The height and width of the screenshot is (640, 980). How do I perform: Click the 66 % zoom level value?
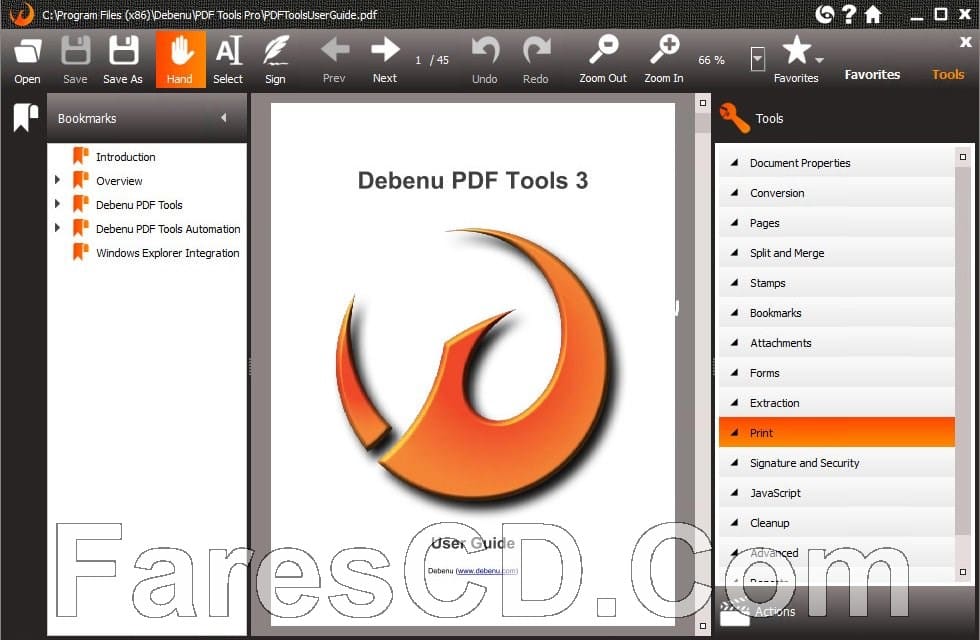pyautogui.click(x=711, y=60)
